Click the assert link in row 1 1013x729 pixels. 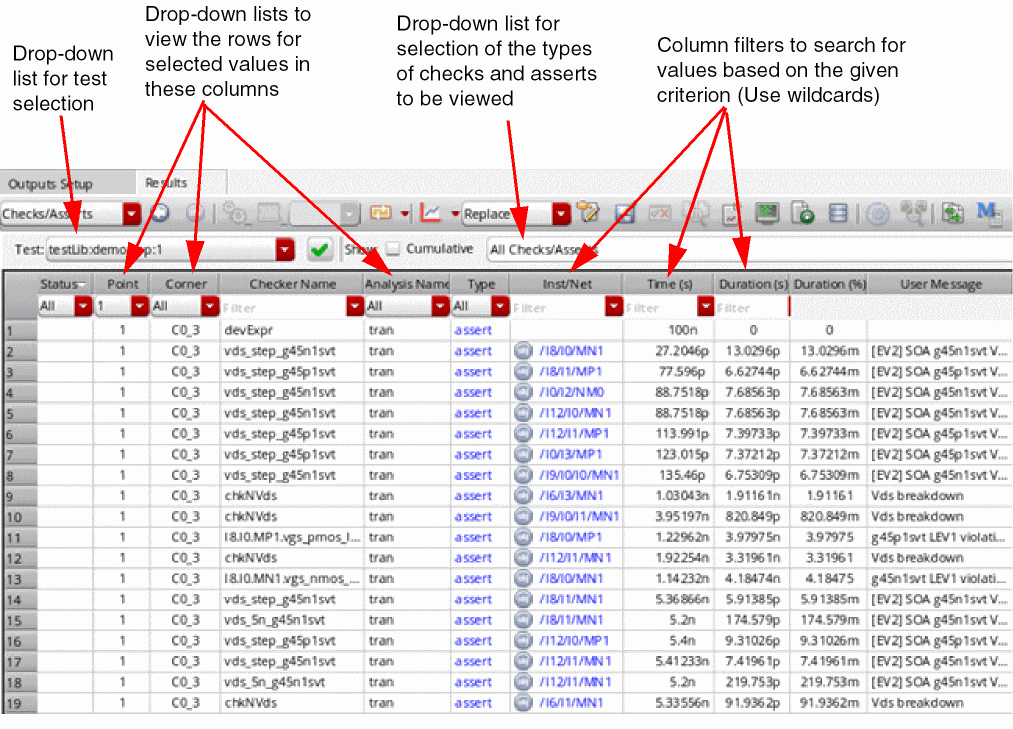tap(472, 330)
